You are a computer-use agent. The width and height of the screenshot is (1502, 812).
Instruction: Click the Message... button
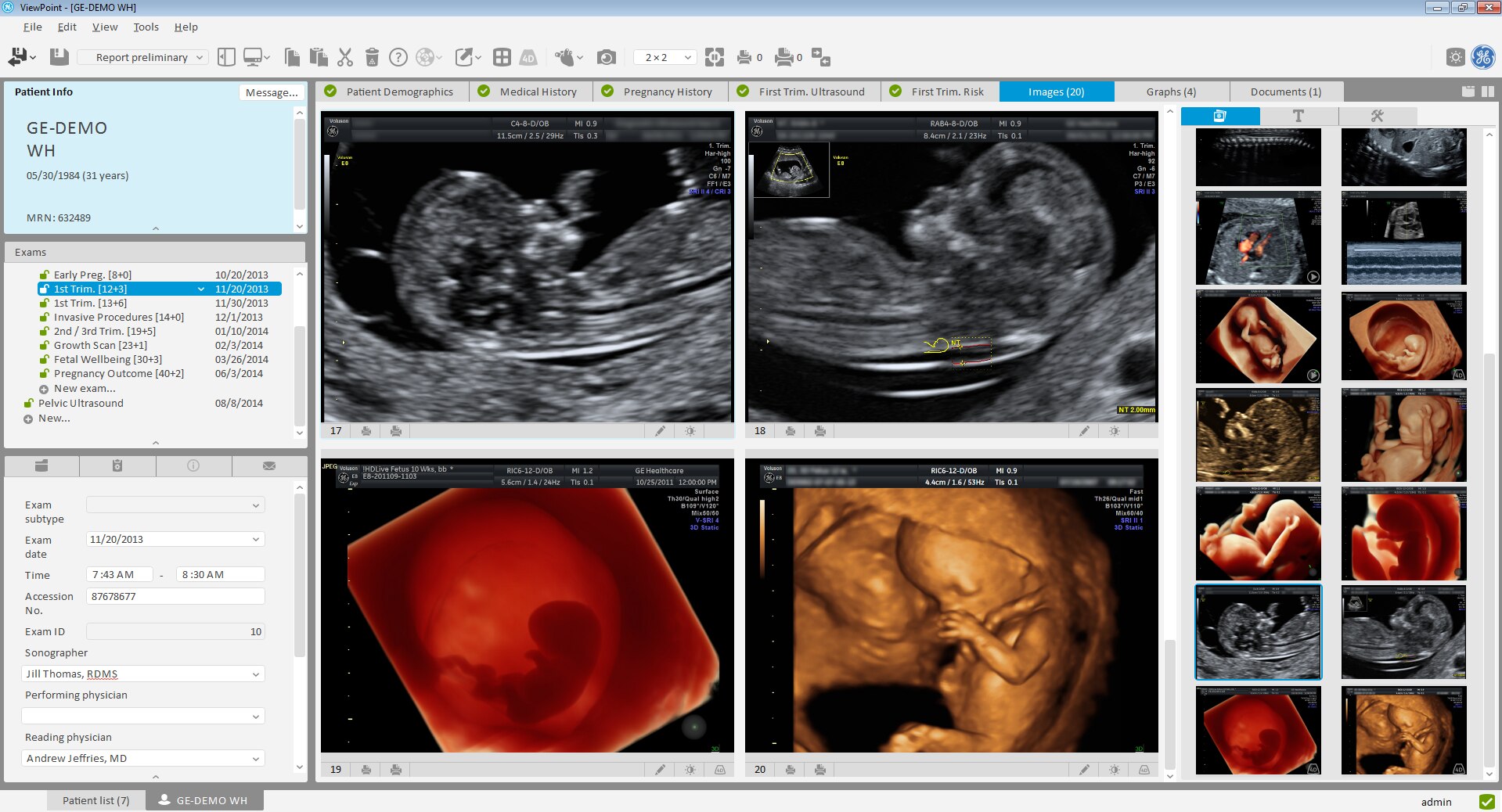click(271, 92)
